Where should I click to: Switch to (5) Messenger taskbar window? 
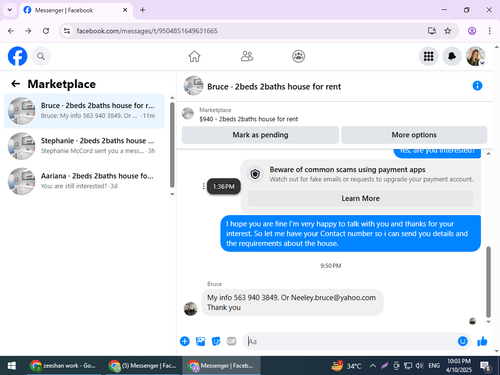point(142,366)
